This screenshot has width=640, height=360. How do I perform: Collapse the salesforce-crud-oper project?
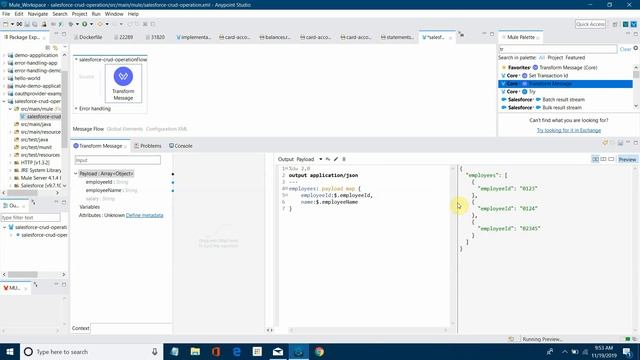4,101
